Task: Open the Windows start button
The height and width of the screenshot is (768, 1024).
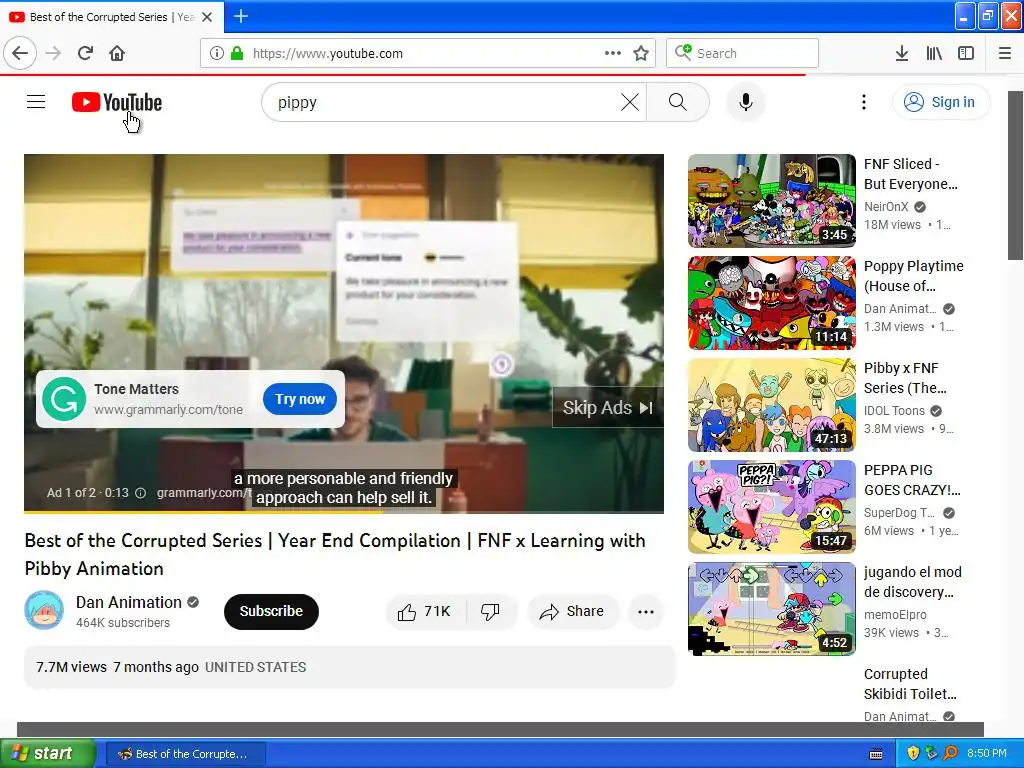Action: click(x=47, y=754)
